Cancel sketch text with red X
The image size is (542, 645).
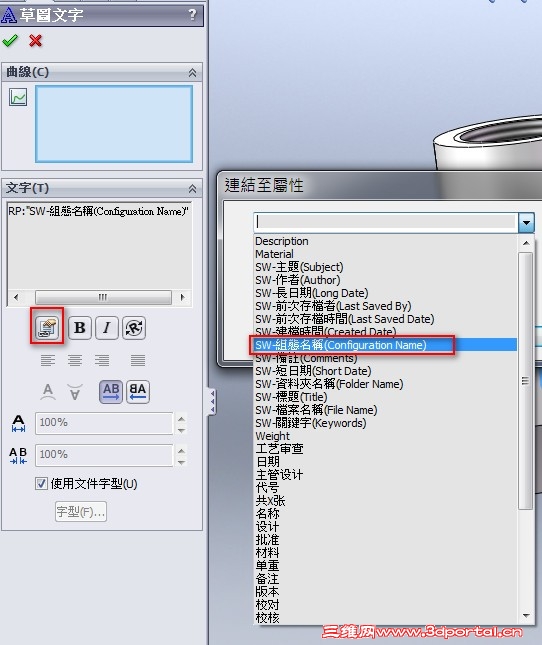(35, 40)
